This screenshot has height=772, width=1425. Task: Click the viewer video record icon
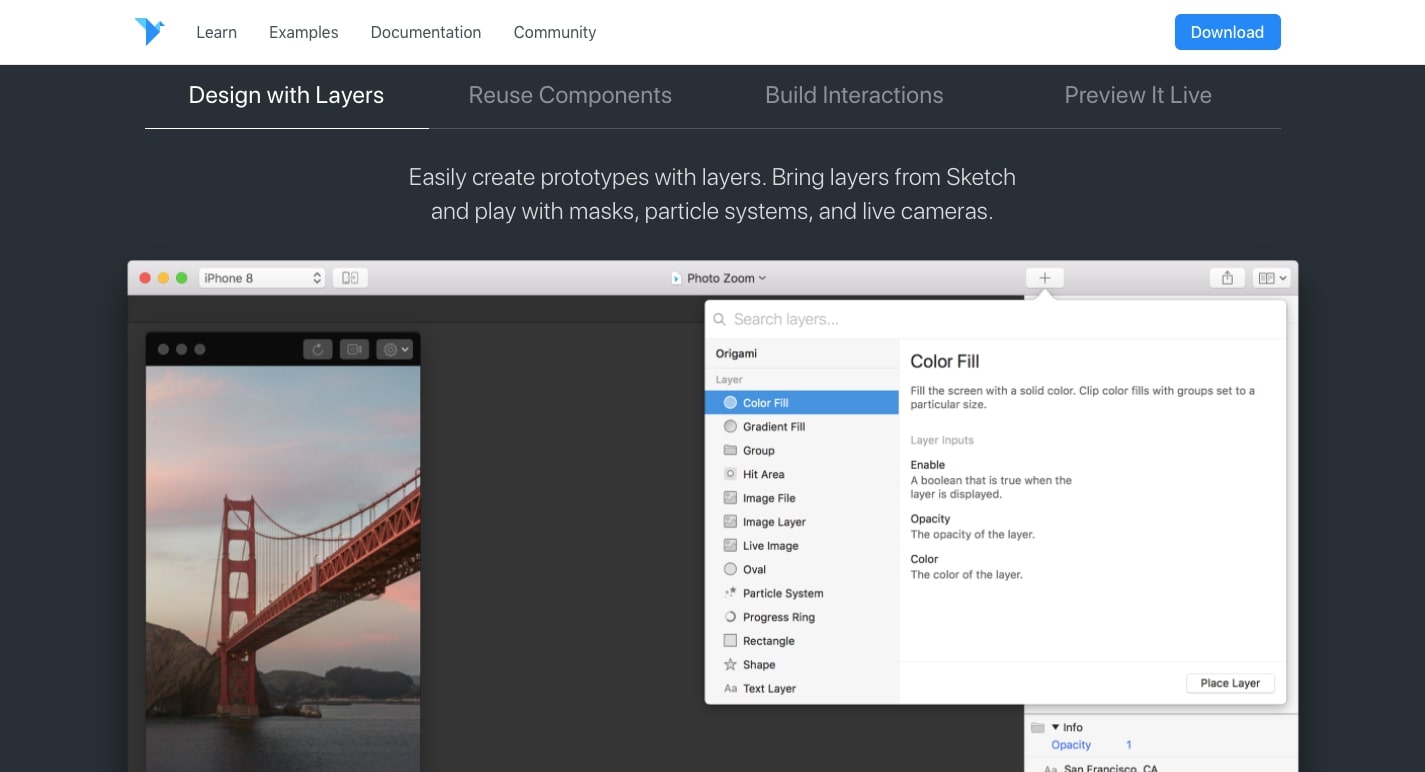354,349
